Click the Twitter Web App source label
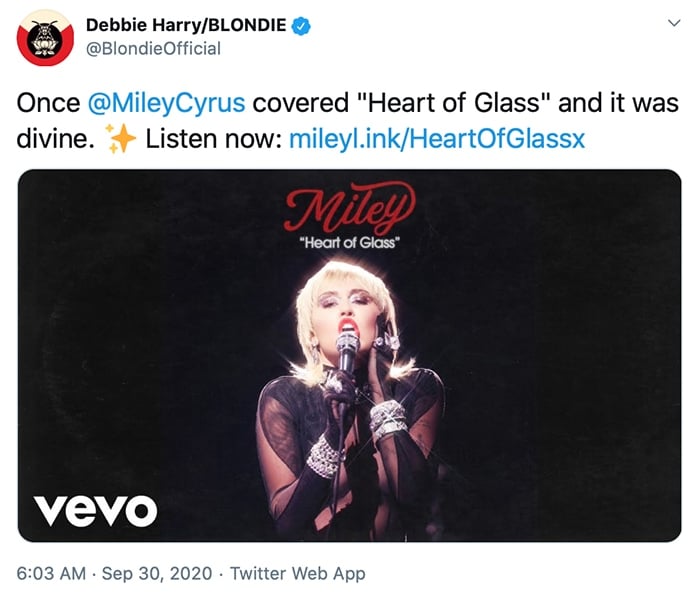This screenshot has width=700, height=601. tap(297, 574)
